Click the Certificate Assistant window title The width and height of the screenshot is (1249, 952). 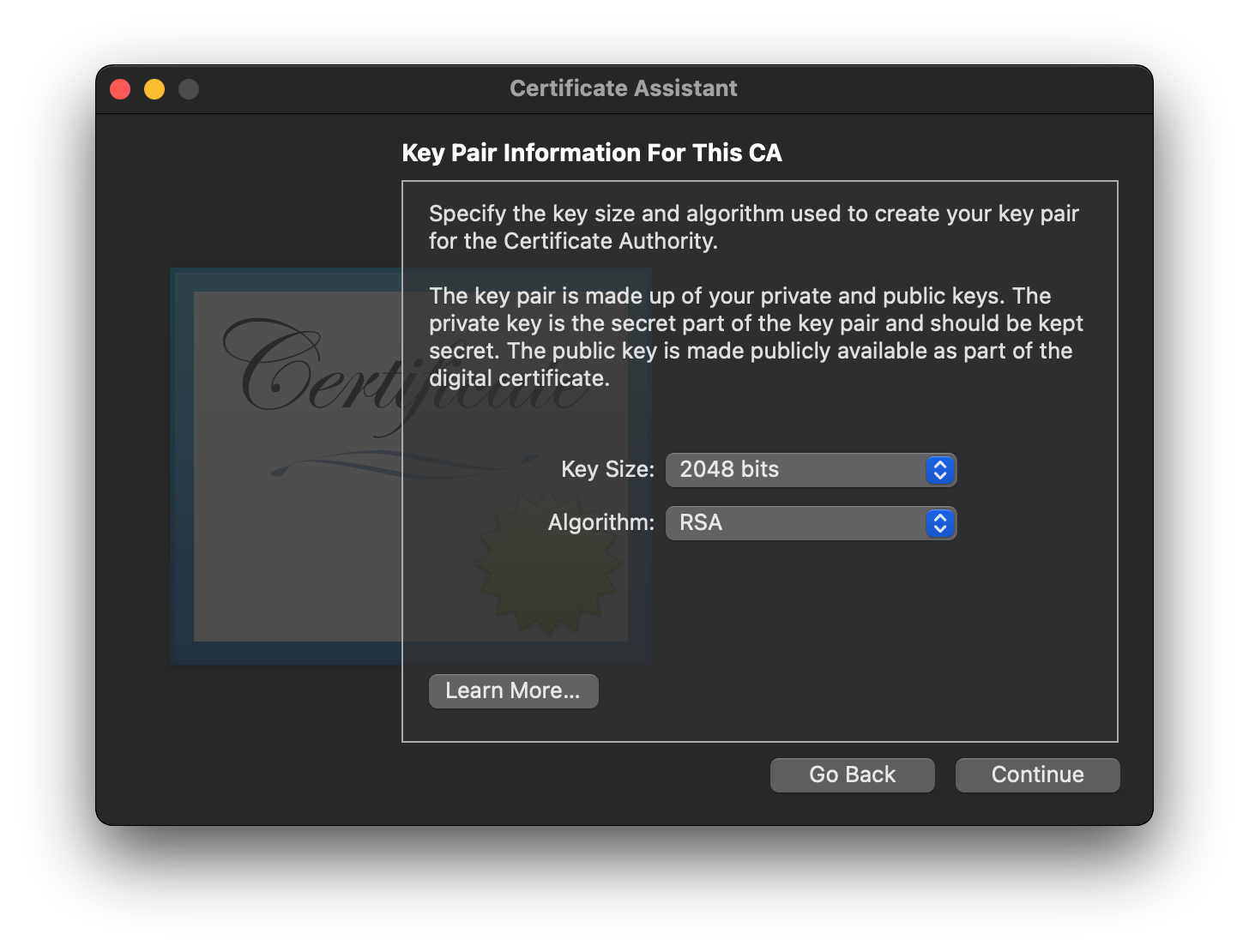(624, 88)
